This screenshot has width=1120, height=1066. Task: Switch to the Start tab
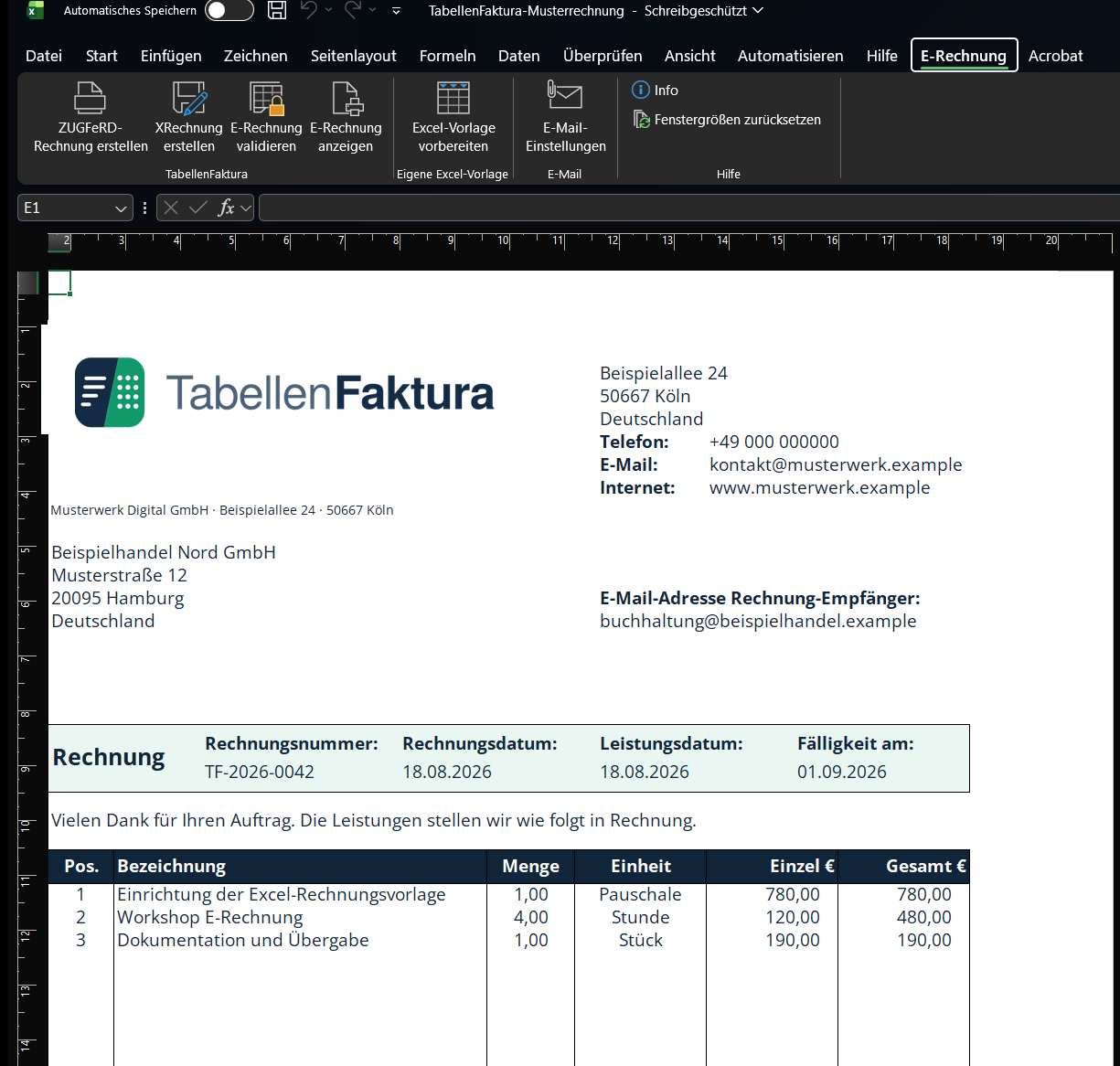coord(101,56)
